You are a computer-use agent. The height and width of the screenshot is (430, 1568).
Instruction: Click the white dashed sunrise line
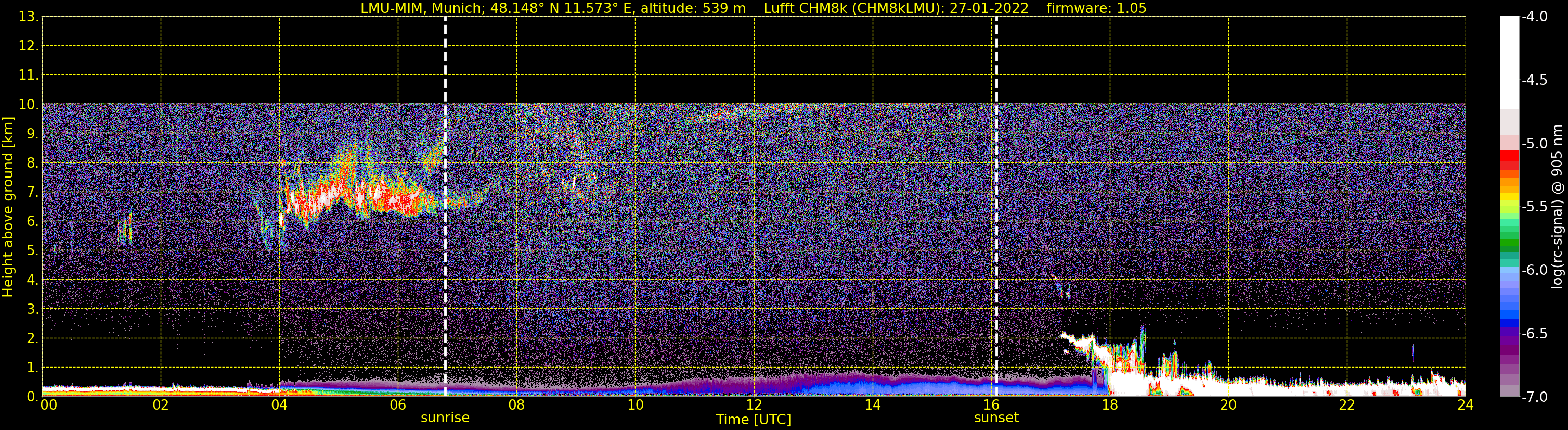point(446,207)
